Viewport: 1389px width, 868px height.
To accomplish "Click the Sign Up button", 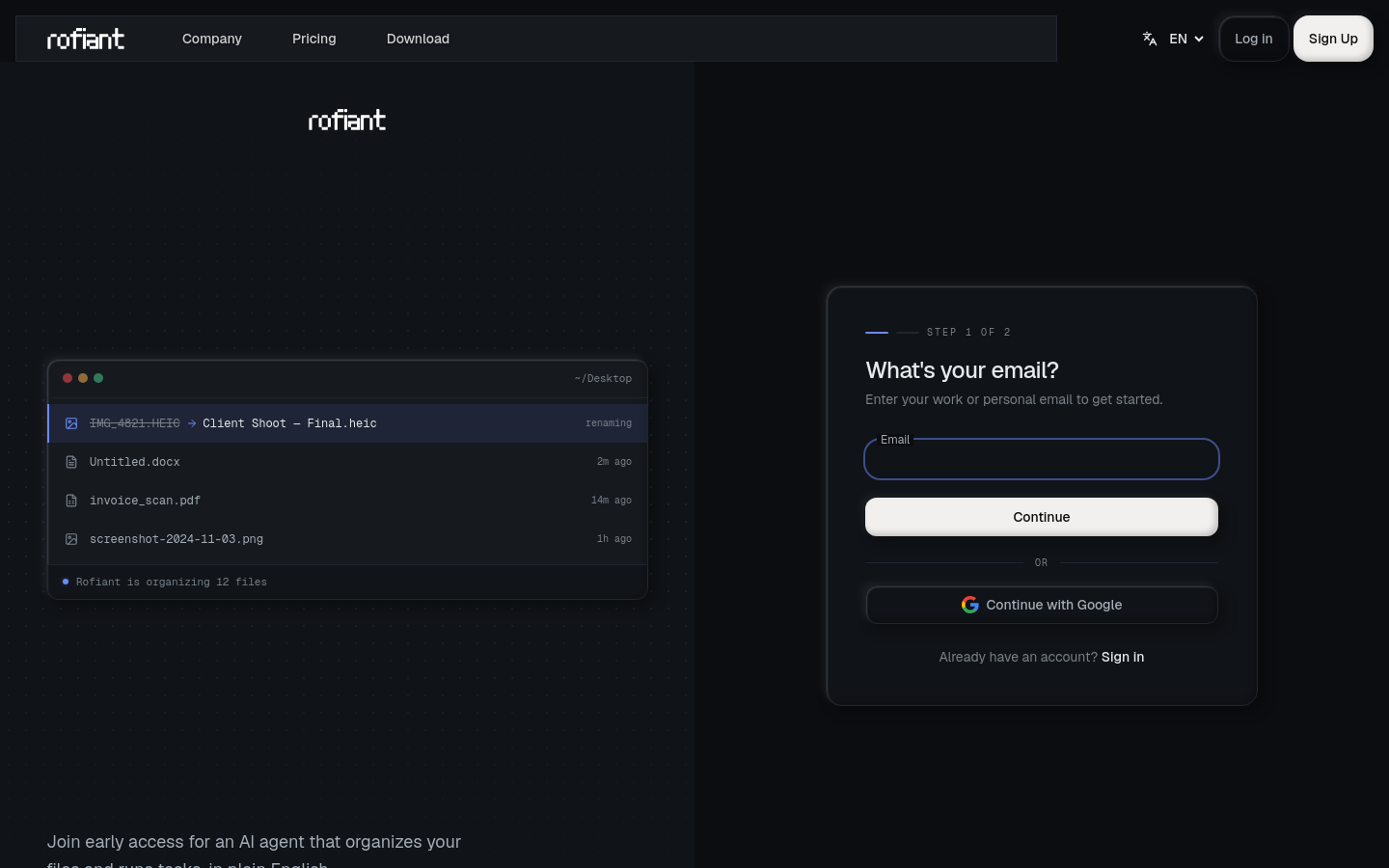I will tap(1333, 39).
